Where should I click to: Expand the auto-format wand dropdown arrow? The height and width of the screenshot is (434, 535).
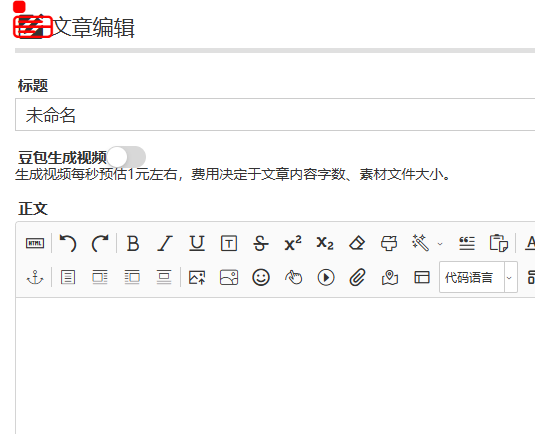[440, 244]
